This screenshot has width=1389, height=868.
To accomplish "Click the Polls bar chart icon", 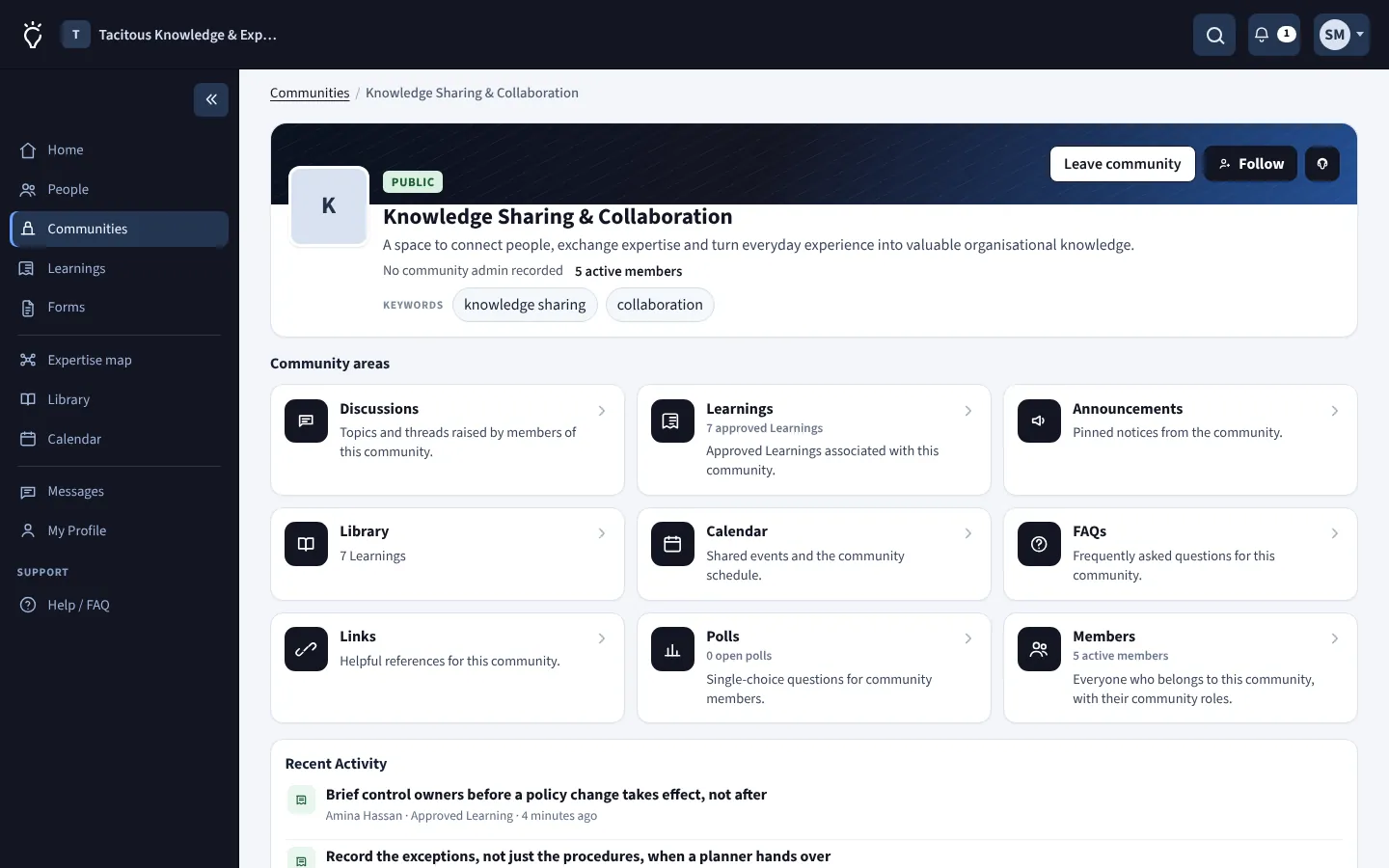I will click(x=672, y=649).
